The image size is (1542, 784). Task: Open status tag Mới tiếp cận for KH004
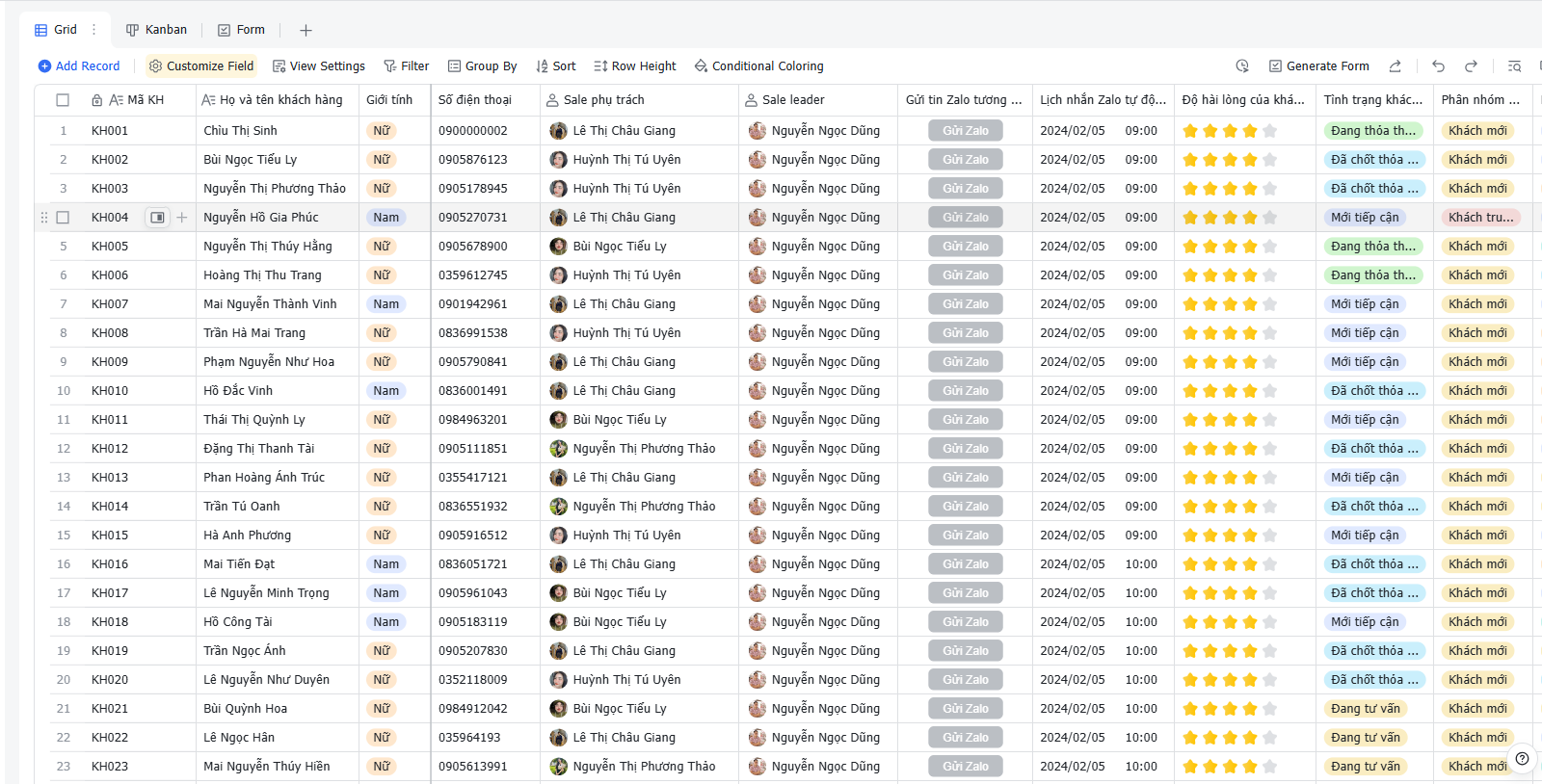[x=1365, y=218]
